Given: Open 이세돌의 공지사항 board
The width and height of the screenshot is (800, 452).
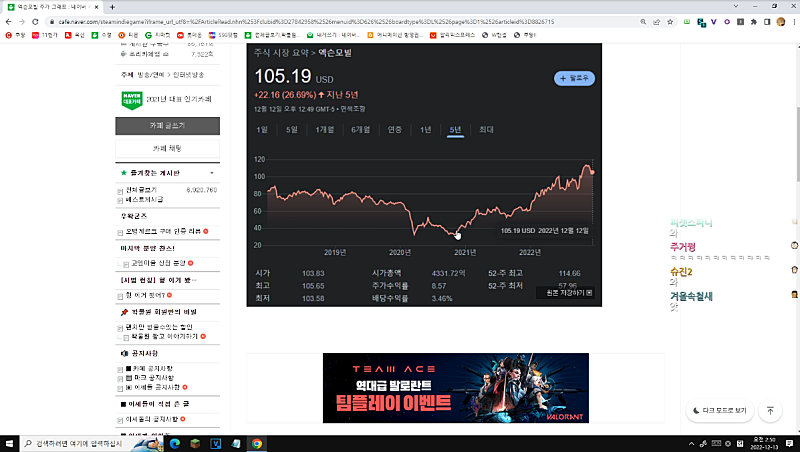Looking at the screenshot, I should (152, 419).
